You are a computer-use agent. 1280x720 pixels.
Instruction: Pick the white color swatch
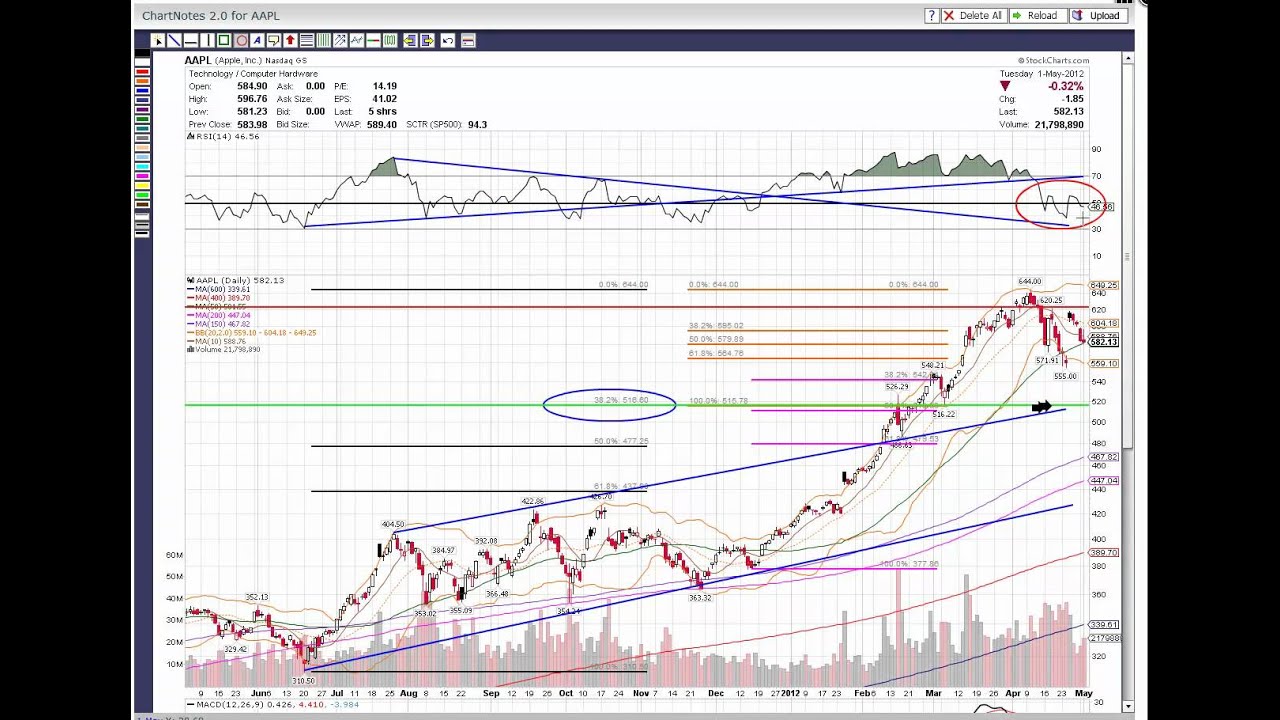tap(142, 62)
